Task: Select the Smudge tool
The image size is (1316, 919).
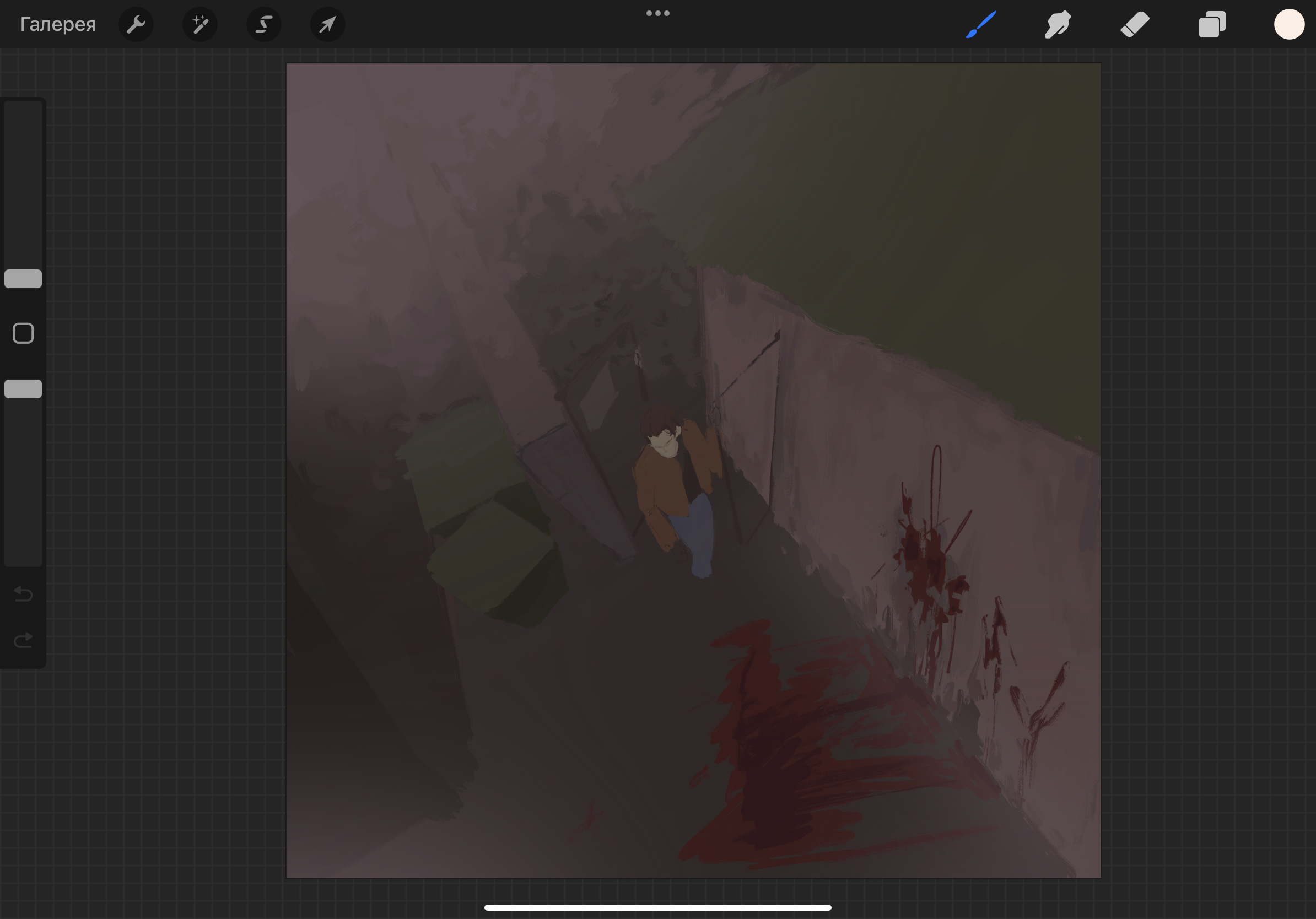Action: (1058, 25)
